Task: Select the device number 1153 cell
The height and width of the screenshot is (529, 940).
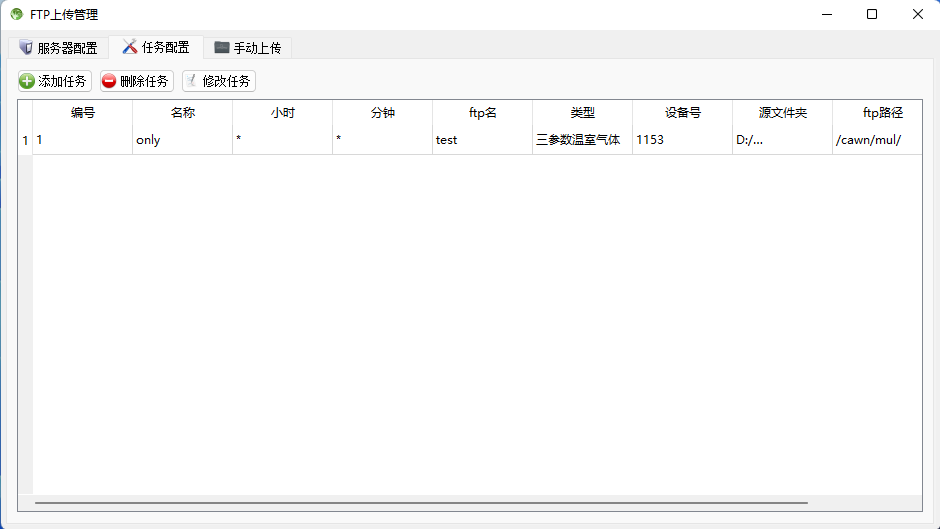Action: (683, 140)
